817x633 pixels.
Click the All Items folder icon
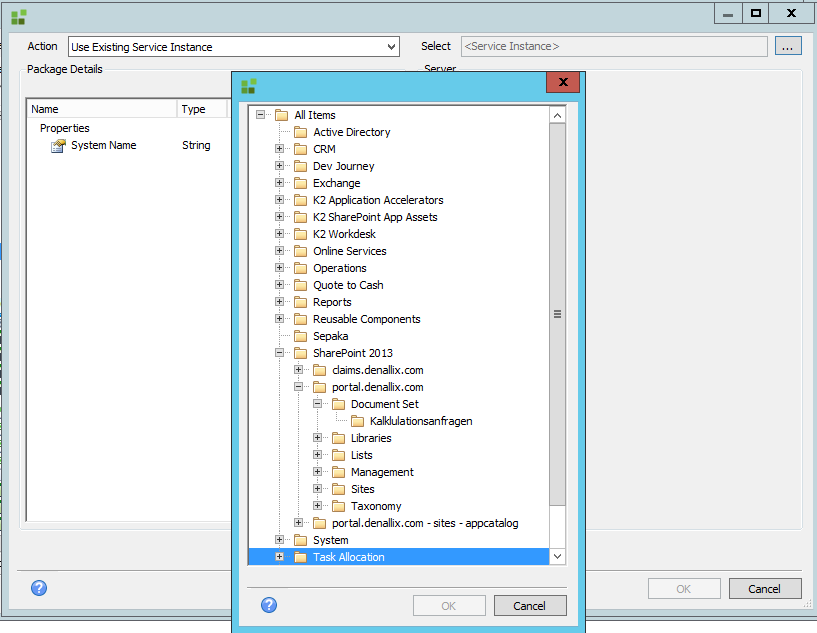[x=281, y=115]
